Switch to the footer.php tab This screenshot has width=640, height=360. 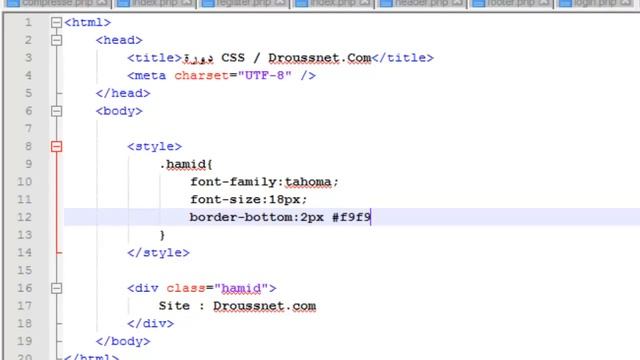[511, 3]
